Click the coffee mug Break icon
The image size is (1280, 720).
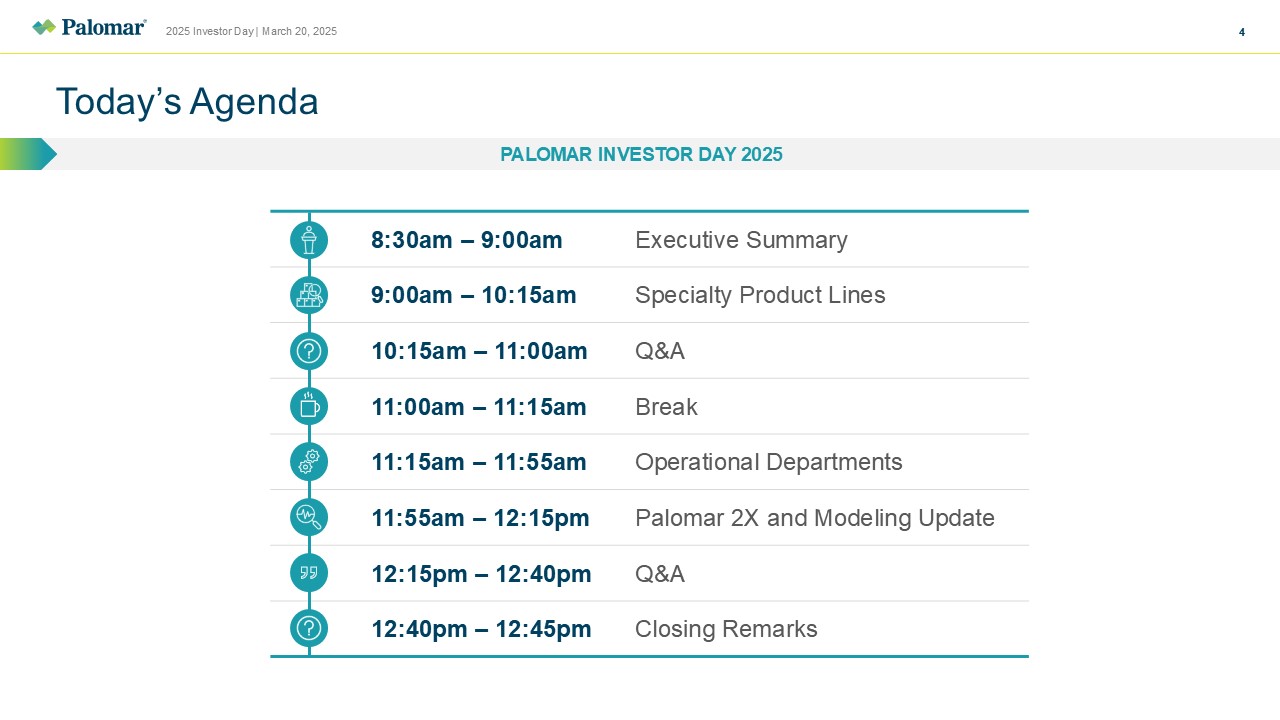[x=309, y=407]
